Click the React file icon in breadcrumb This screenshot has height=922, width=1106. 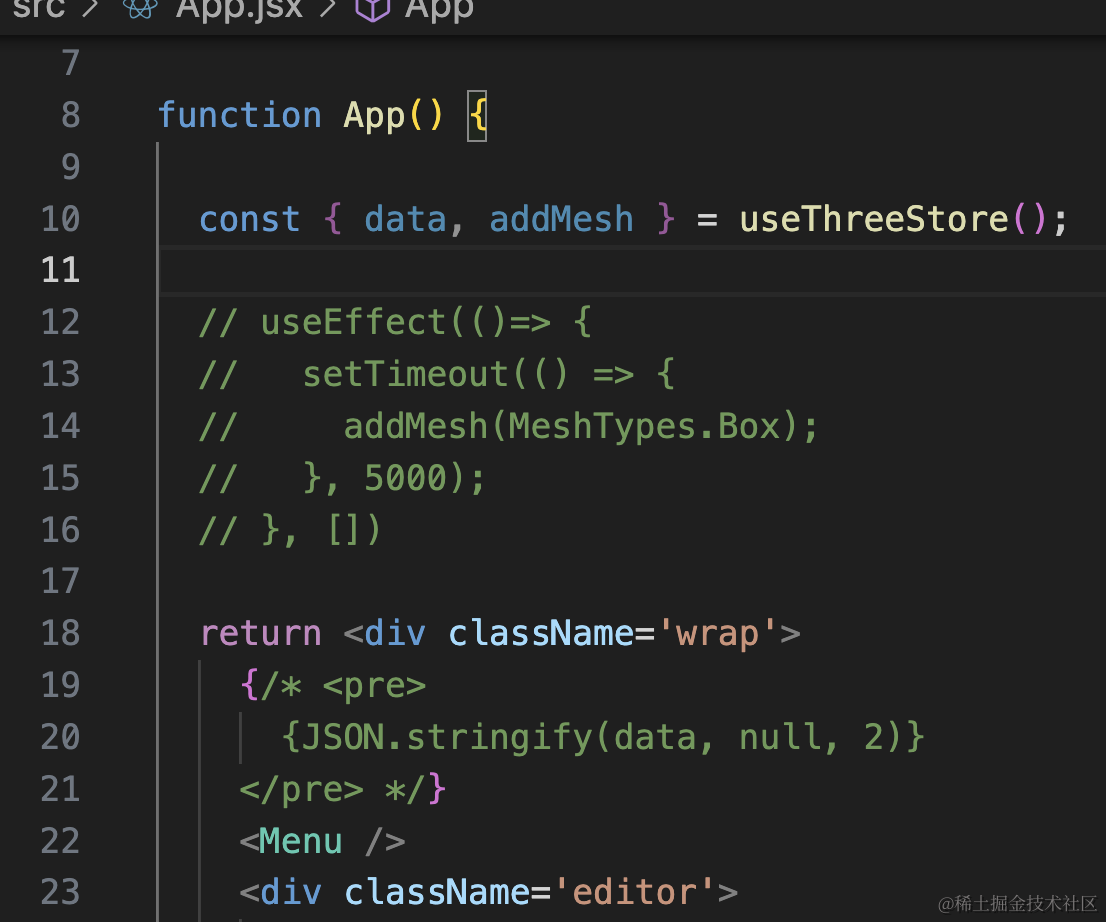[140, 8]
